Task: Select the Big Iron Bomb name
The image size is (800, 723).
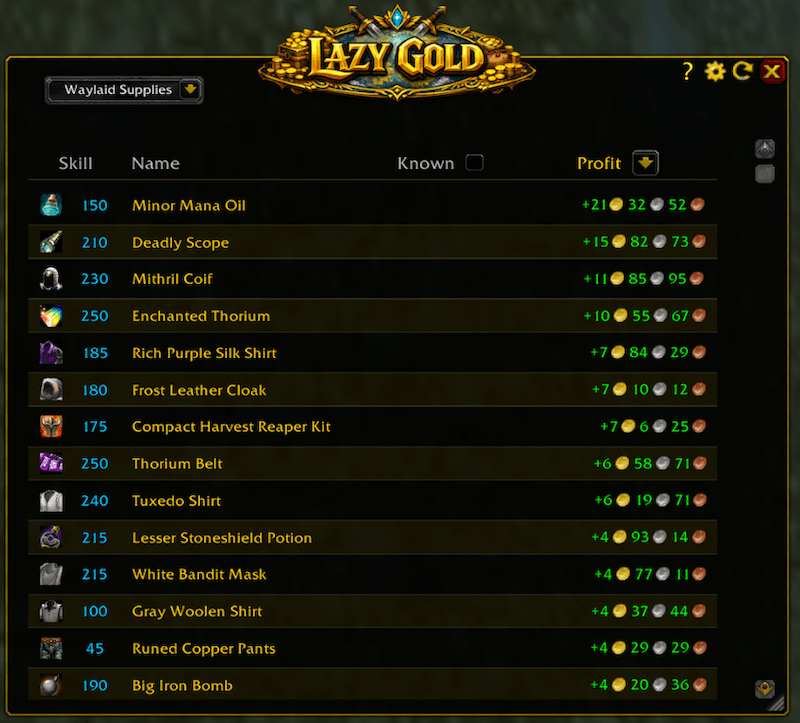Action: pos(182,686)
